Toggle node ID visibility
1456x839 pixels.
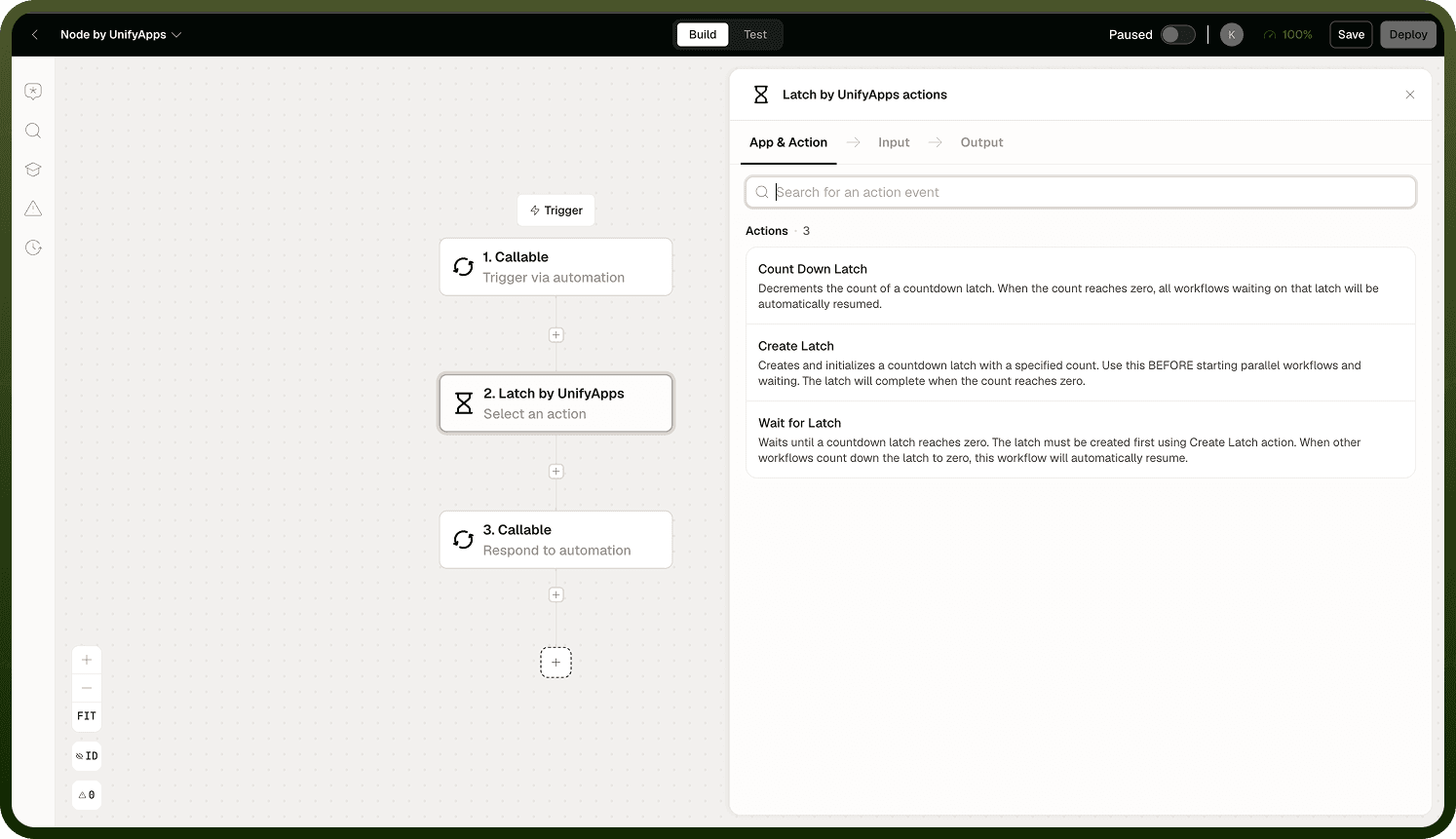coord(87,756)
